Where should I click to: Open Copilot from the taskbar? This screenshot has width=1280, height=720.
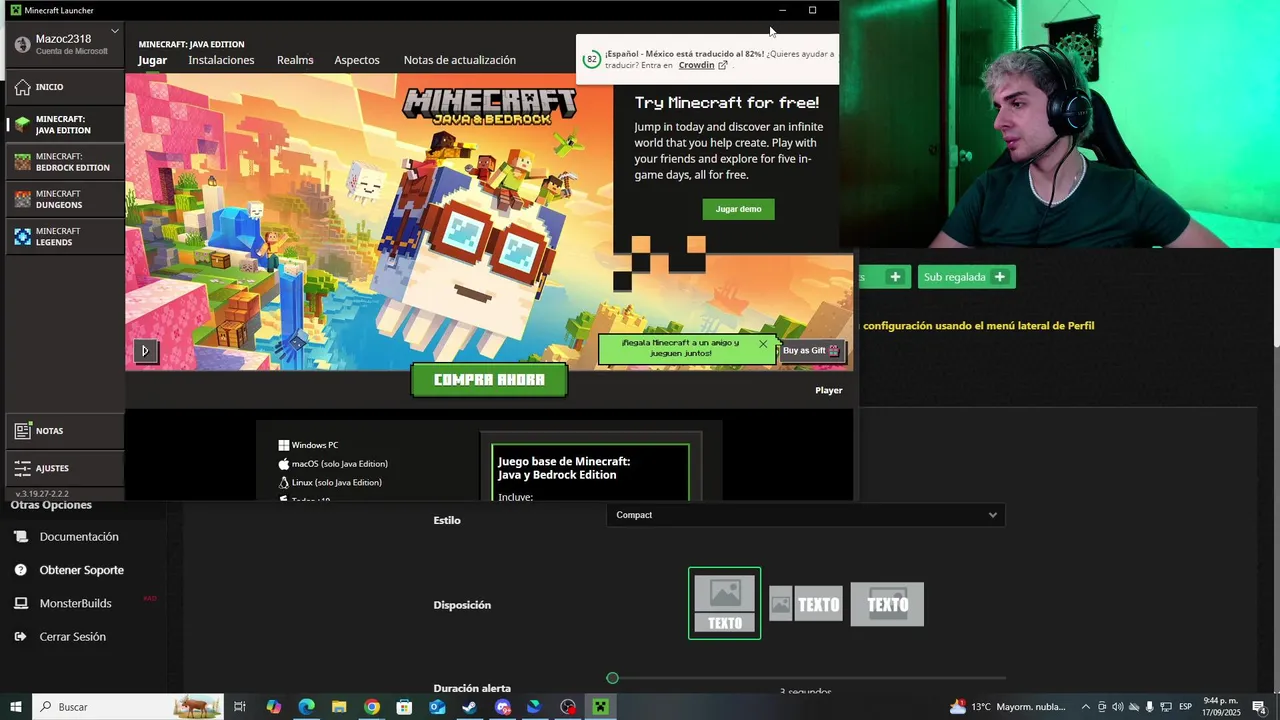274,707
